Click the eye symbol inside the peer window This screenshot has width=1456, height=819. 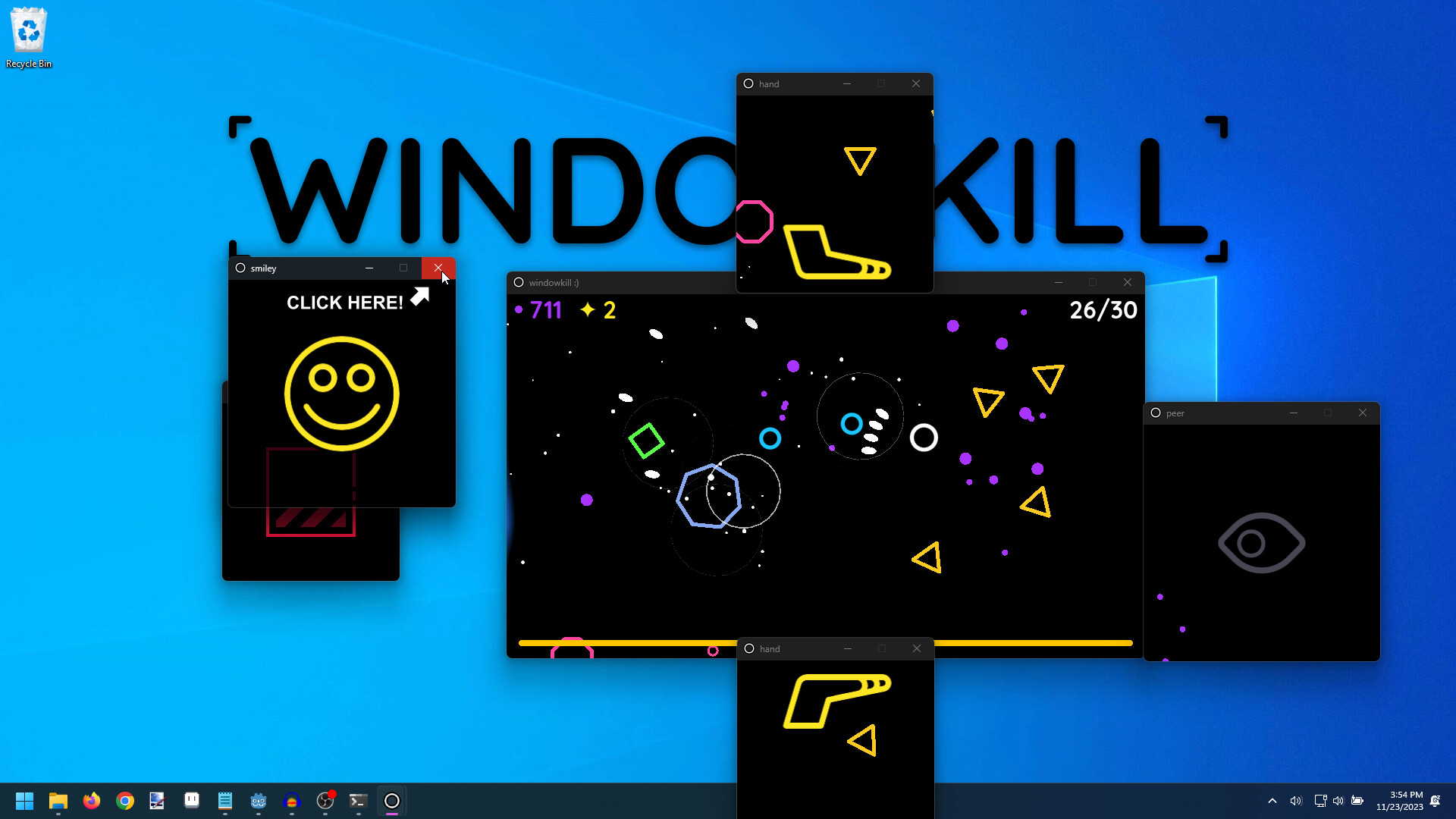click(1261, 542)
